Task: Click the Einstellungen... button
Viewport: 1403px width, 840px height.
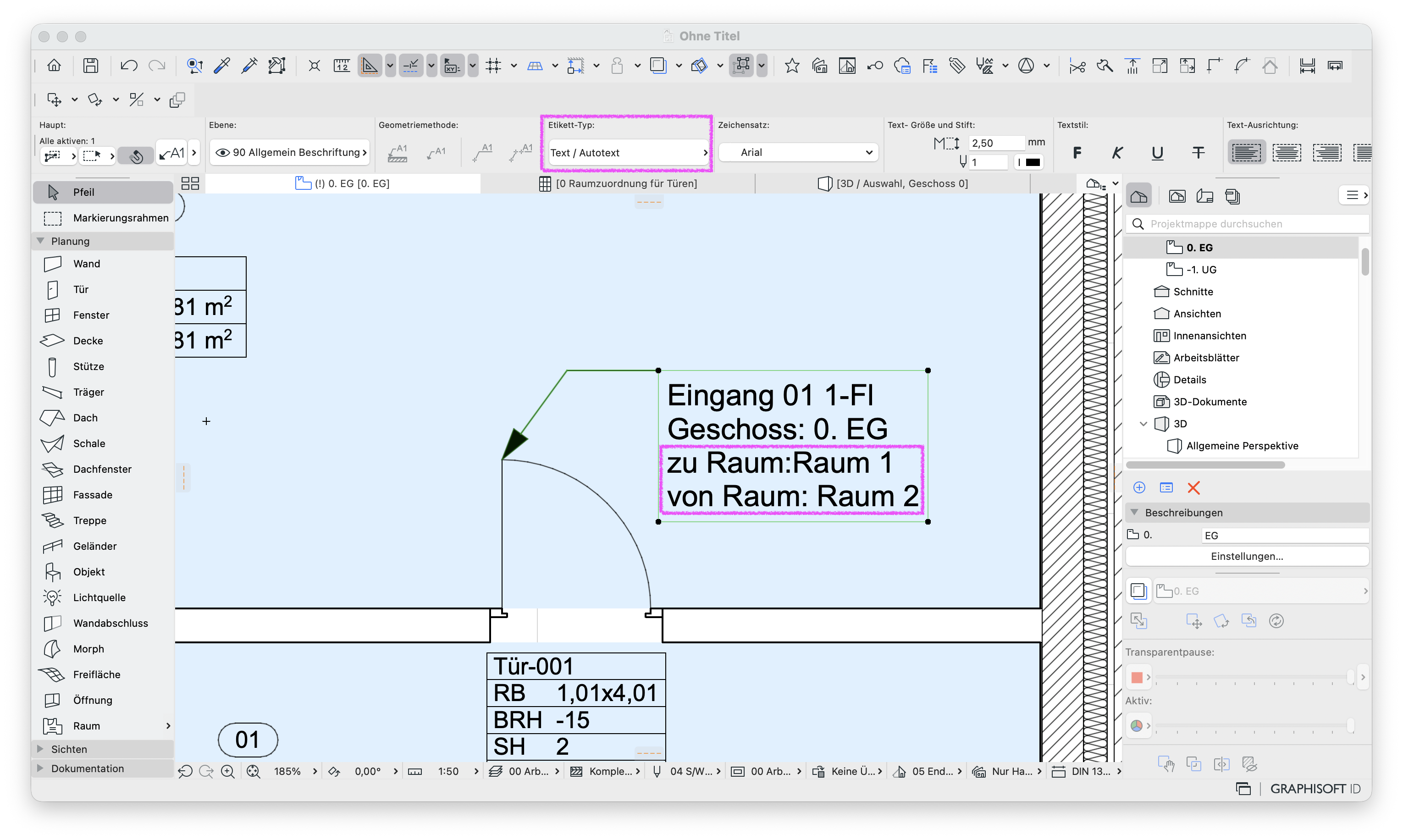Action: [1246, 557]
